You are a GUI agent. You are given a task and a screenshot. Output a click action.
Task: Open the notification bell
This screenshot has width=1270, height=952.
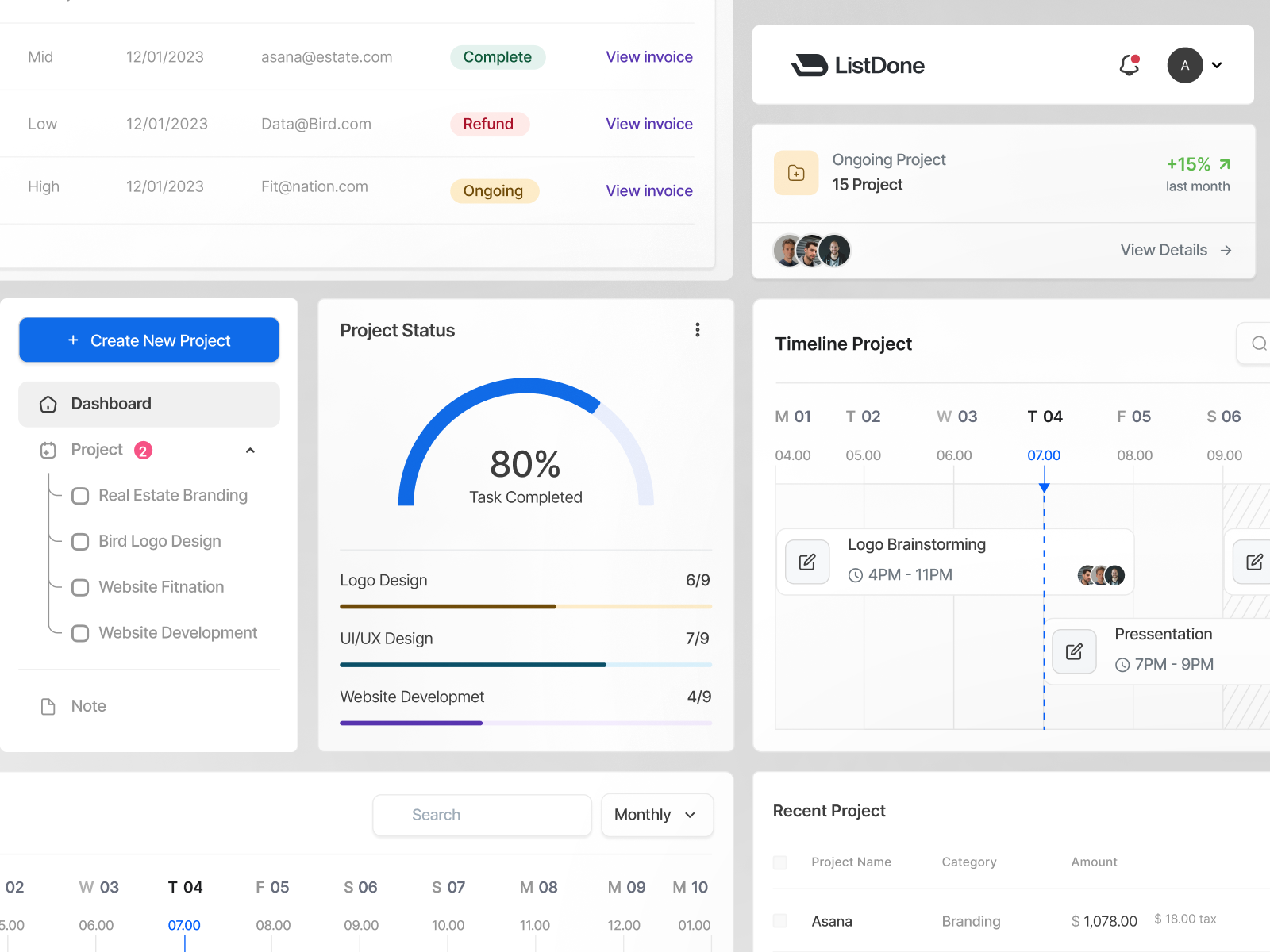coord(1129,65)
